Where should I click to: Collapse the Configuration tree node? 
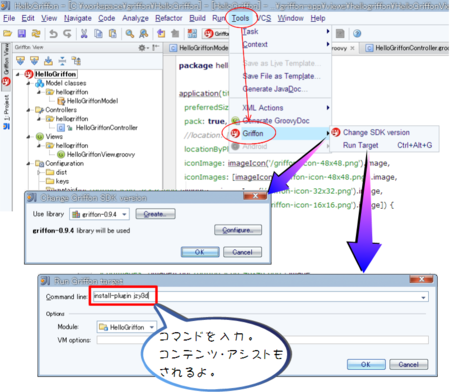(x=28, y=164)
